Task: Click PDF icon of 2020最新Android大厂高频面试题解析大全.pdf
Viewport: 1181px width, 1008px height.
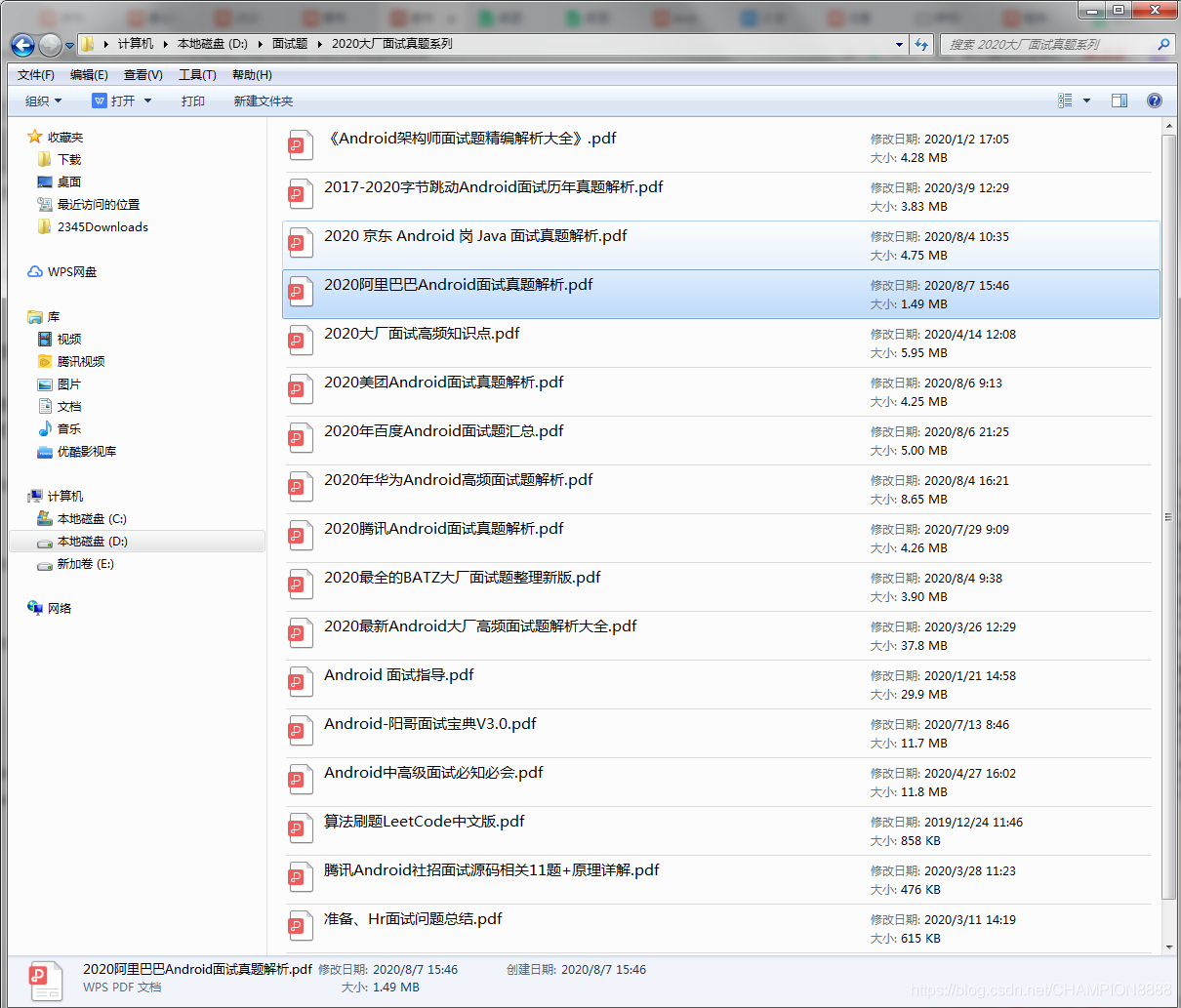Action: tap(301, 632)
